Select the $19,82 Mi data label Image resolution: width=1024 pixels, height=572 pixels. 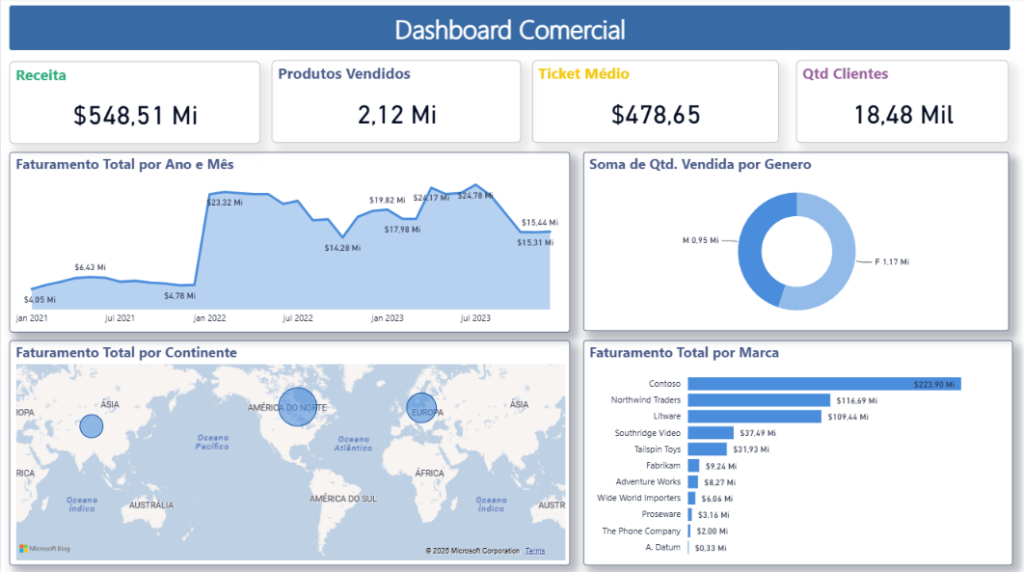point(387,200)
